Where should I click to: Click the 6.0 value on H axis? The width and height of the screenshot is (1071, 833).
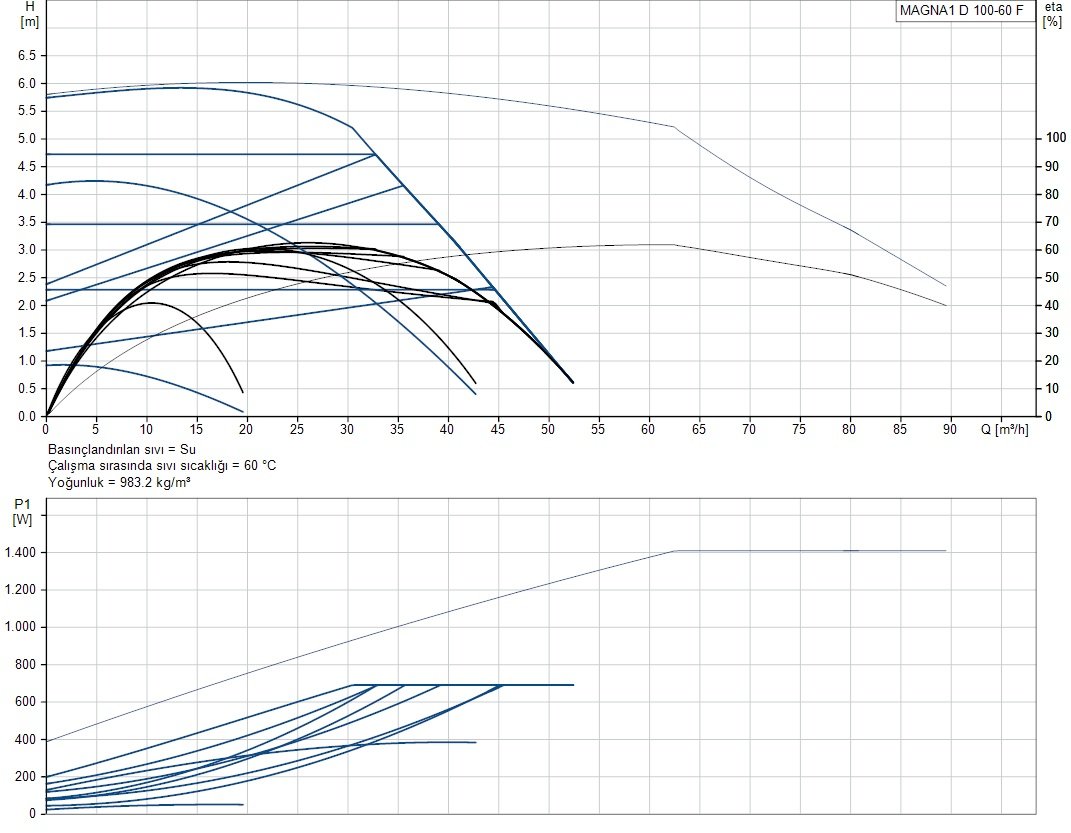[27, 83]
